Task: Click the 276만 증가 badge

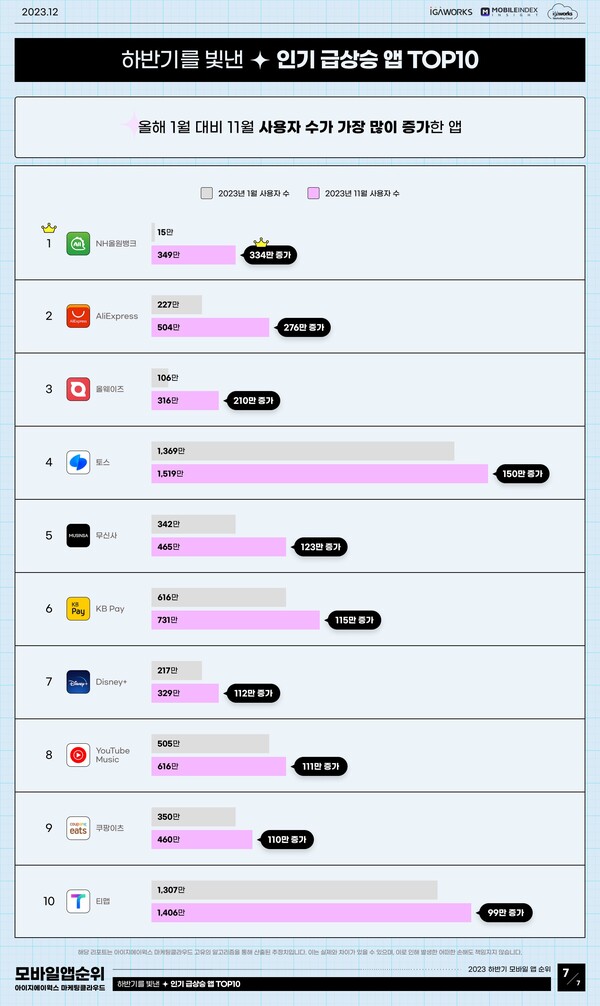Action: (304, 328)
